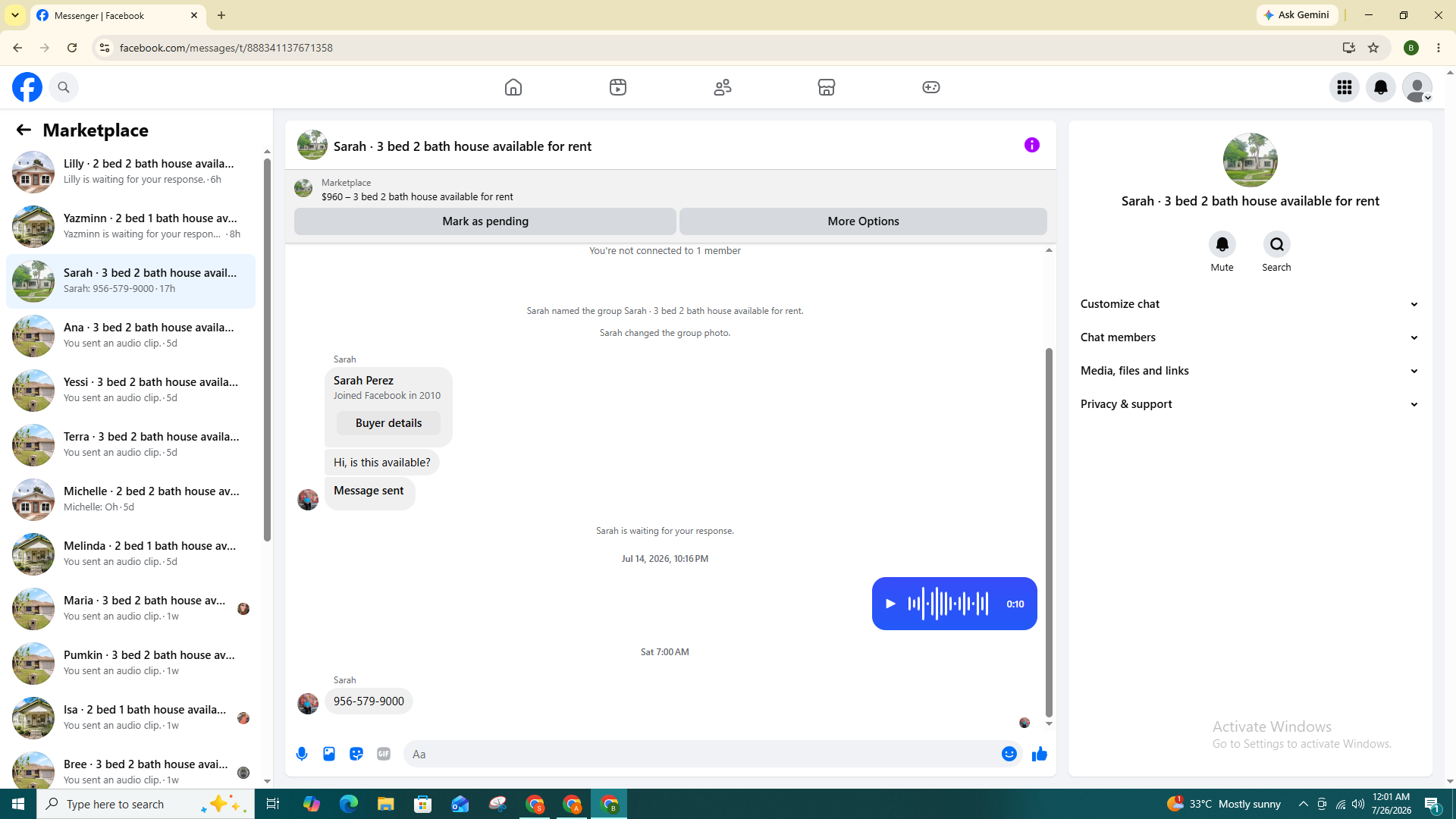Record a voice clip with microphone icon

click(302, 755)
